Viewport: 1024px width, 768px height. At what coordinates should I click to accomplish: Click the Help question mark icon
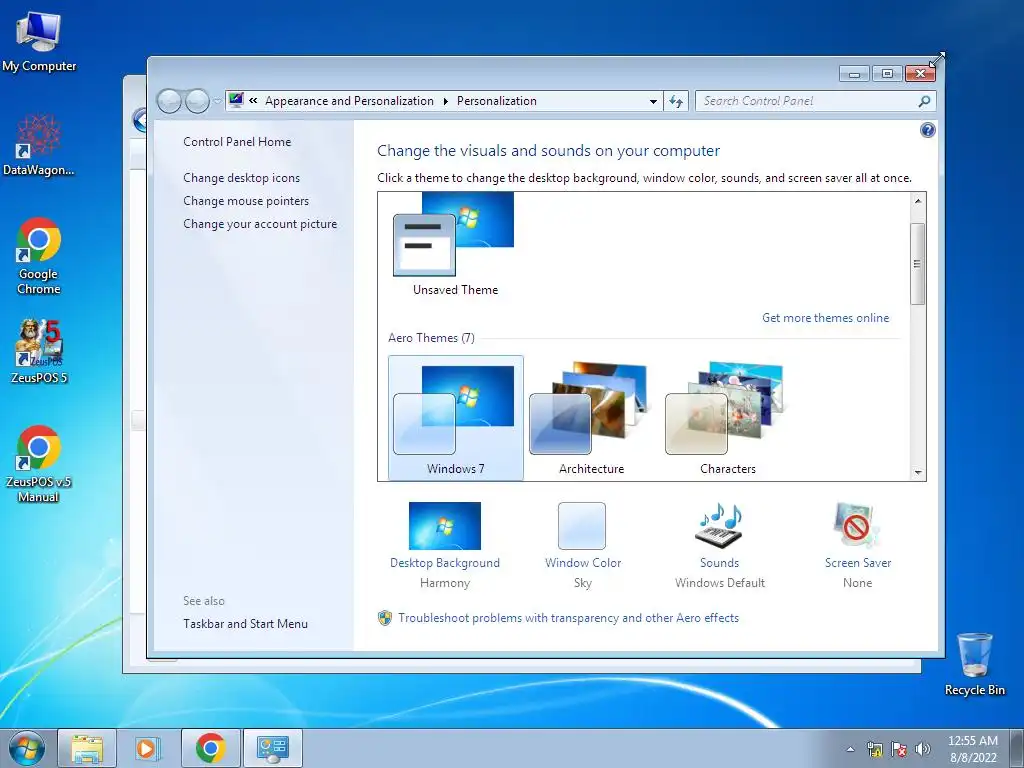[927, 130]
